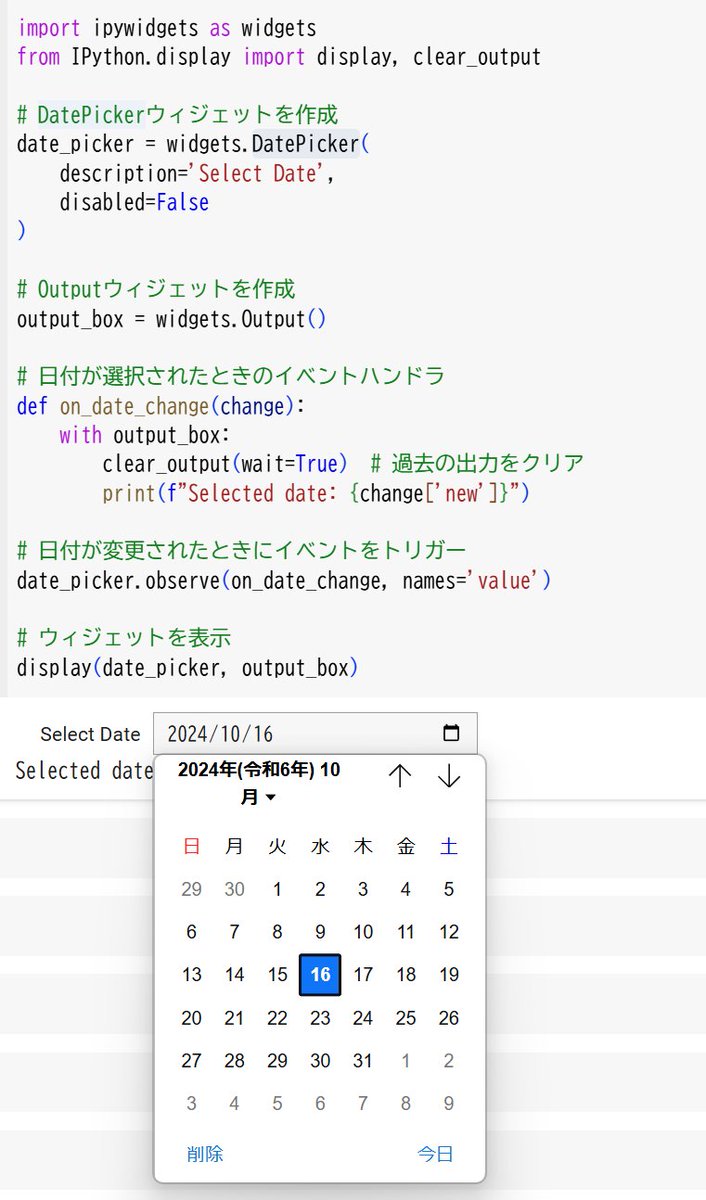Viewport: 706px width, 1200px height.
Task: Click the 'def on_date_change(change):' code line
Action: [160, 406]
